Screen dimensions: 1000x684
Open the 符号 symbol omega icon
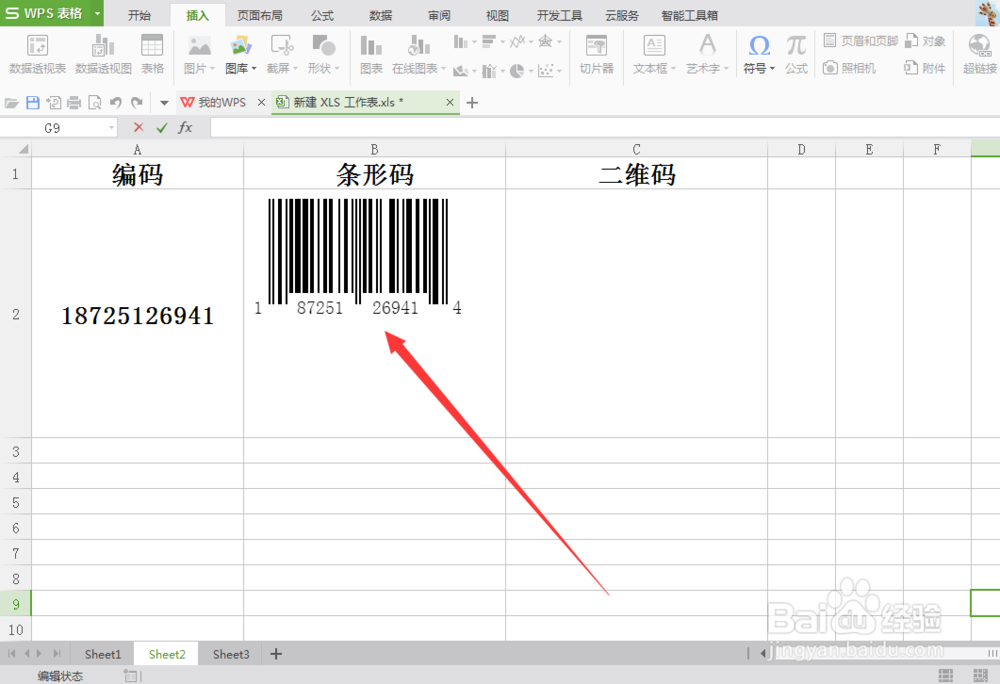point(759,46)
